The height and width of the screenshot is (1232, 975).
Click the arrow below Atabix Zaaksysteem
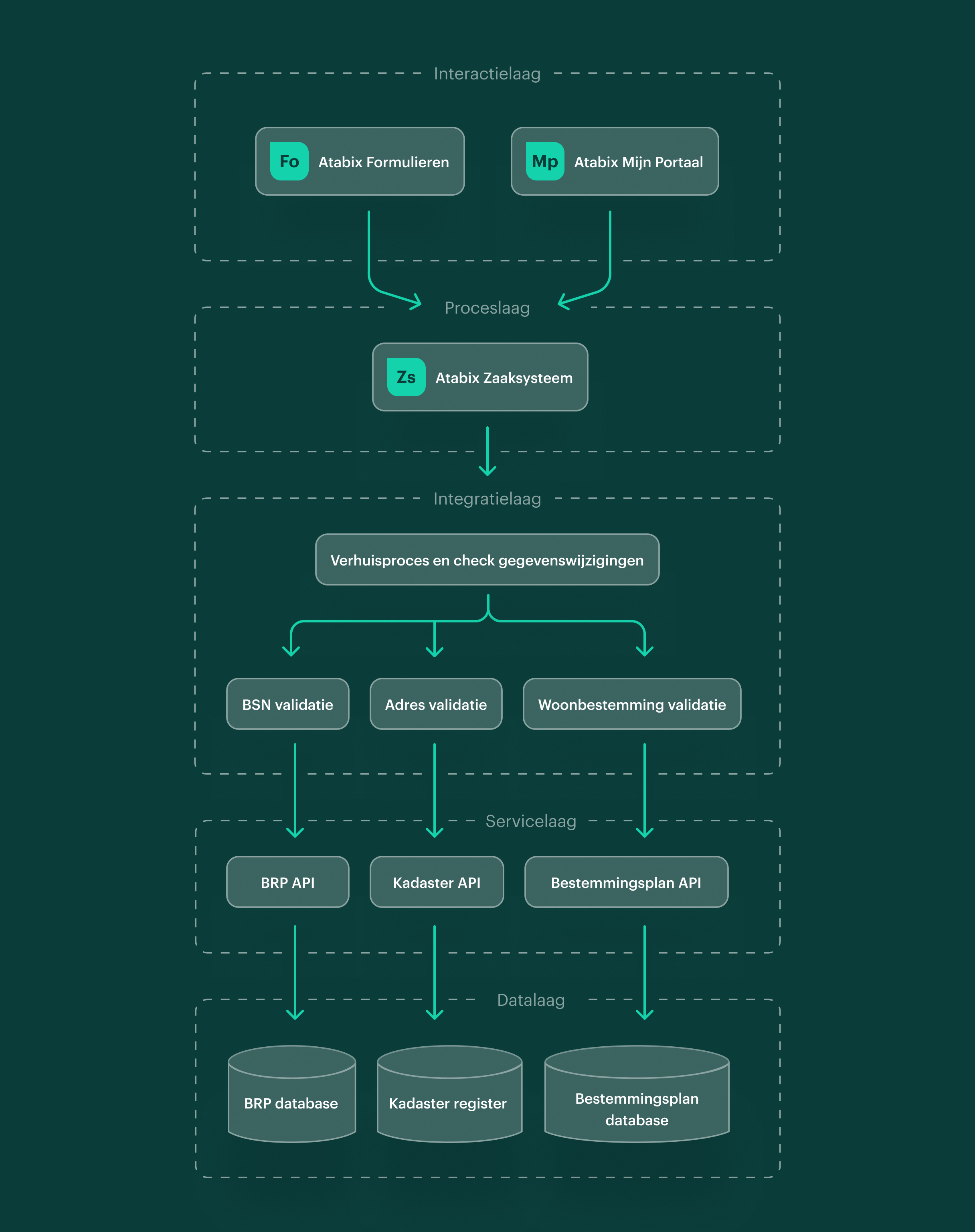tap(487, 451)
